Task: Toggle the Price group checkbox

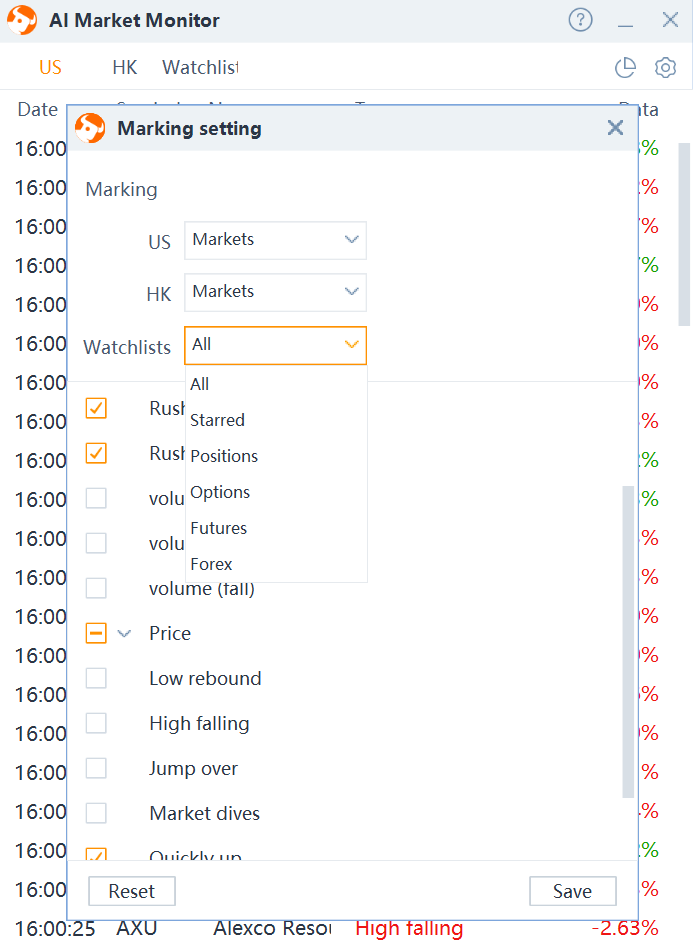Action: [x=96, y=633]
